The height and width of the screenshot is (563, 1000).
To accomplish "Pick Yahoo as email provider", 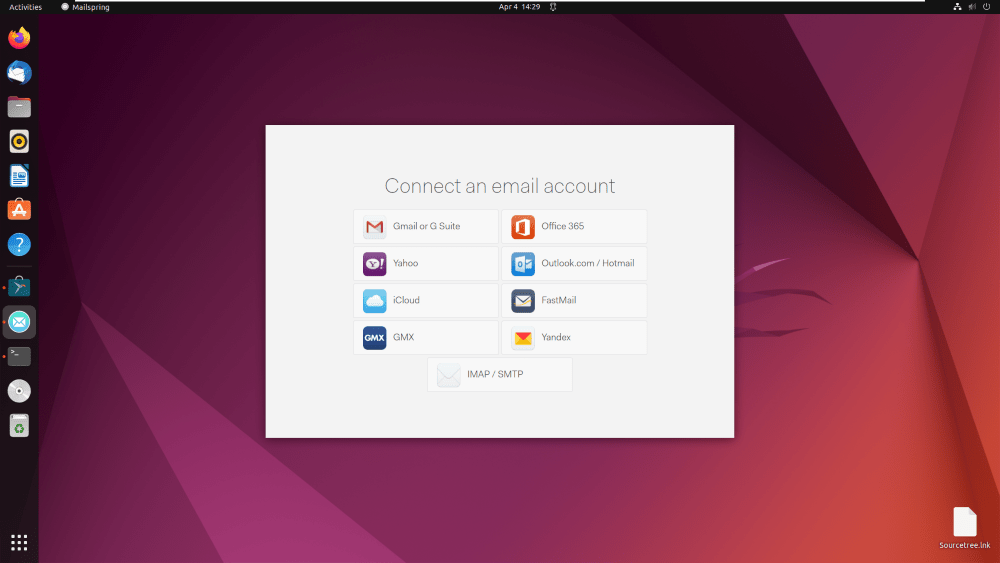I will pos(425,263).
